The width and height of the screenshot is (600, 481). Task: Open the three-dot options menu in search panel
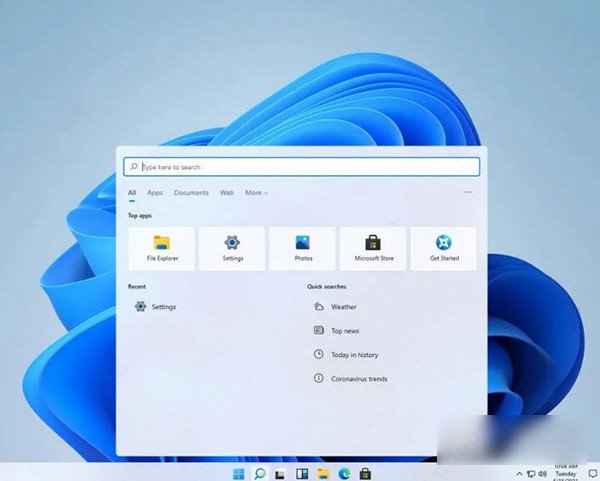468,193
